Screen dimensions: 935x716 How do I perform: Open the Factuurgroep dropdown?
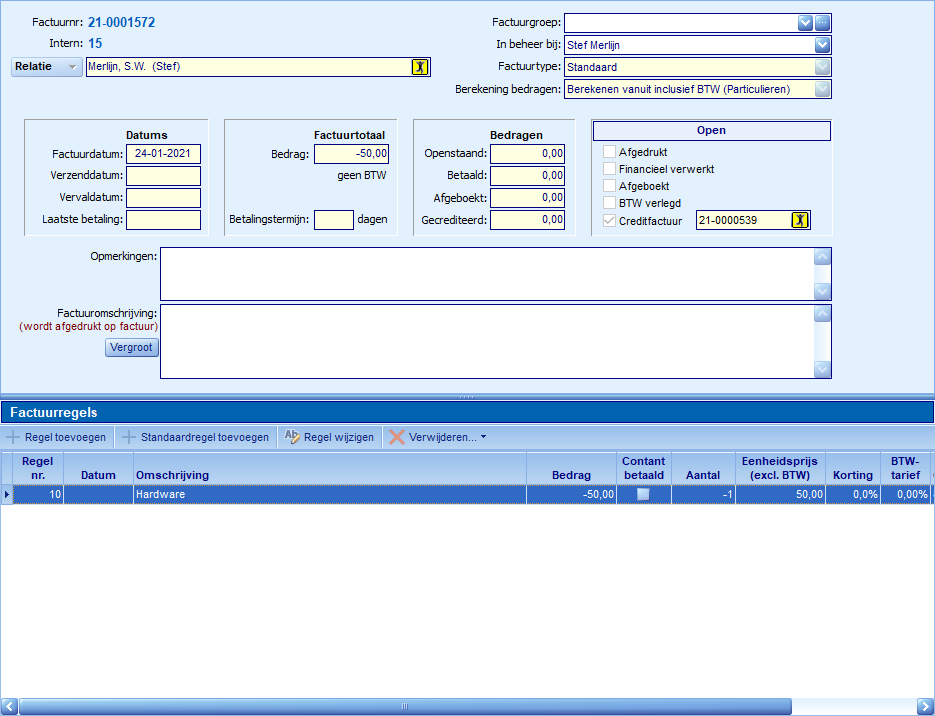point(806,23)
